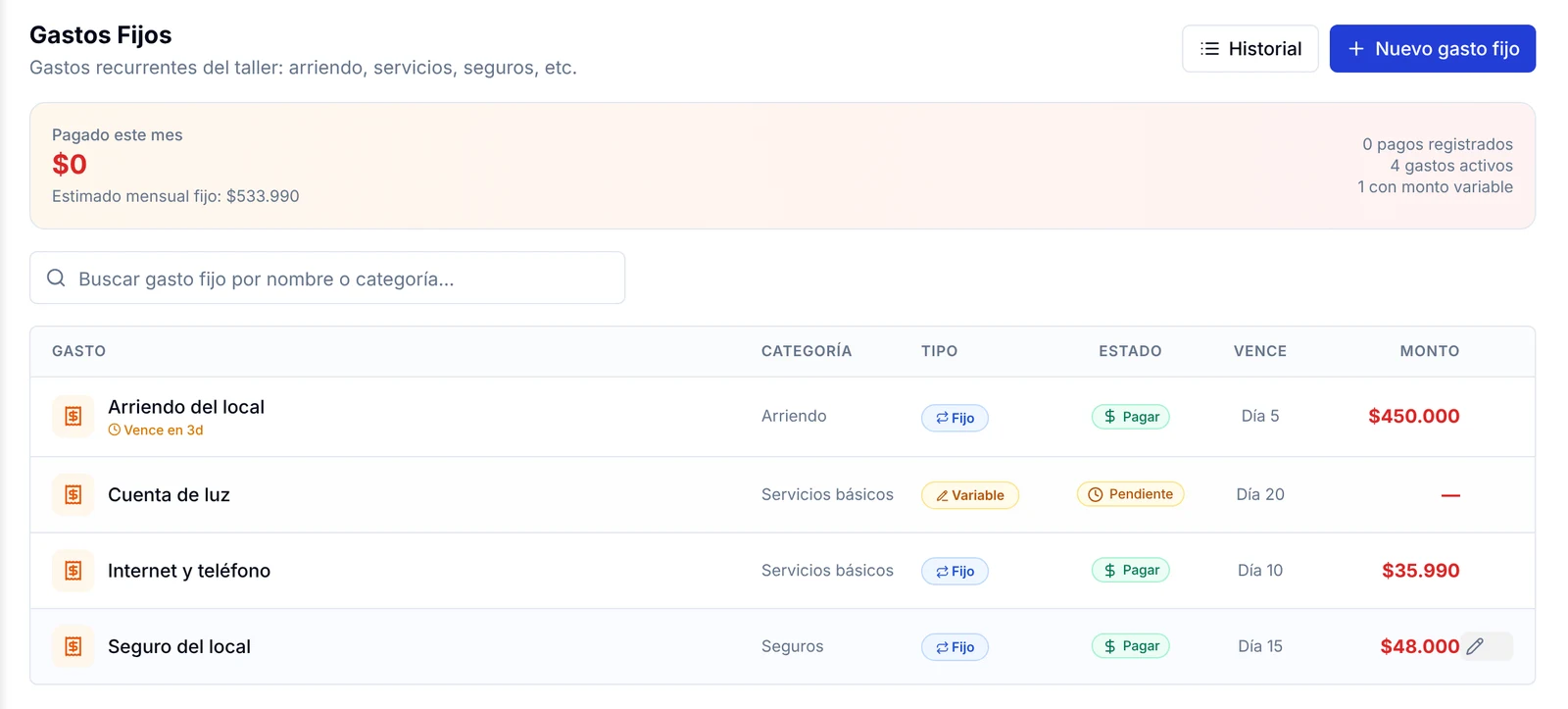
Task: Click the Vence en 3d warning text
Action: (x=164, y=430)
